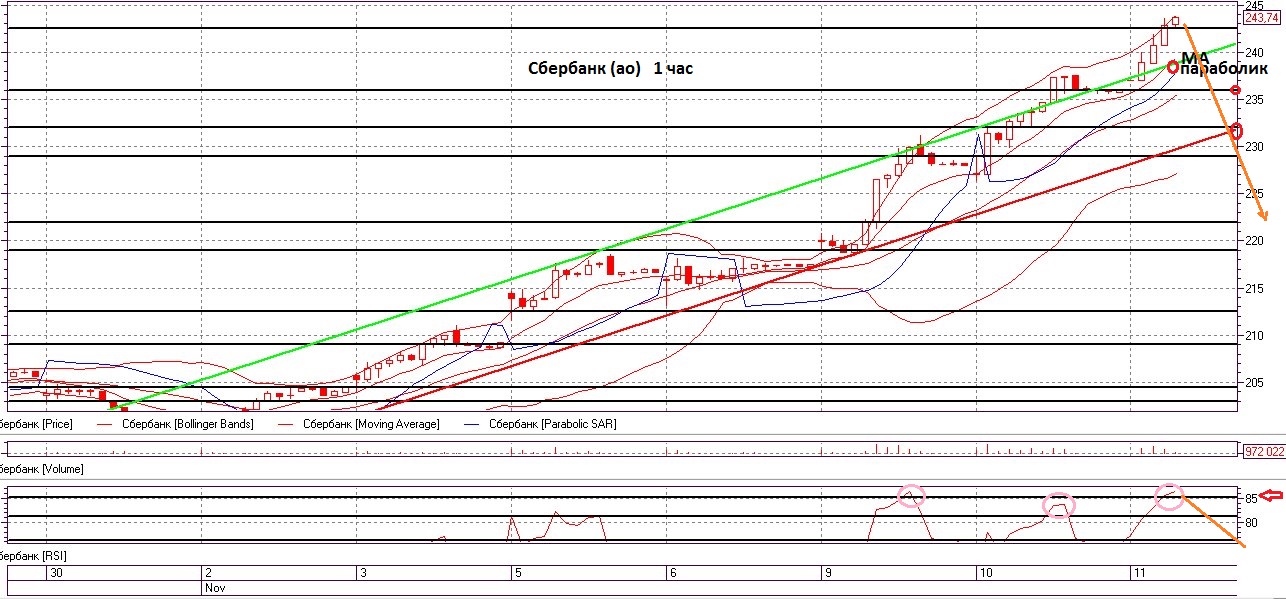This screenshot has height=599, width=1286.
Task: Select the [RSI] panel label
Action: tap(34, 554)
